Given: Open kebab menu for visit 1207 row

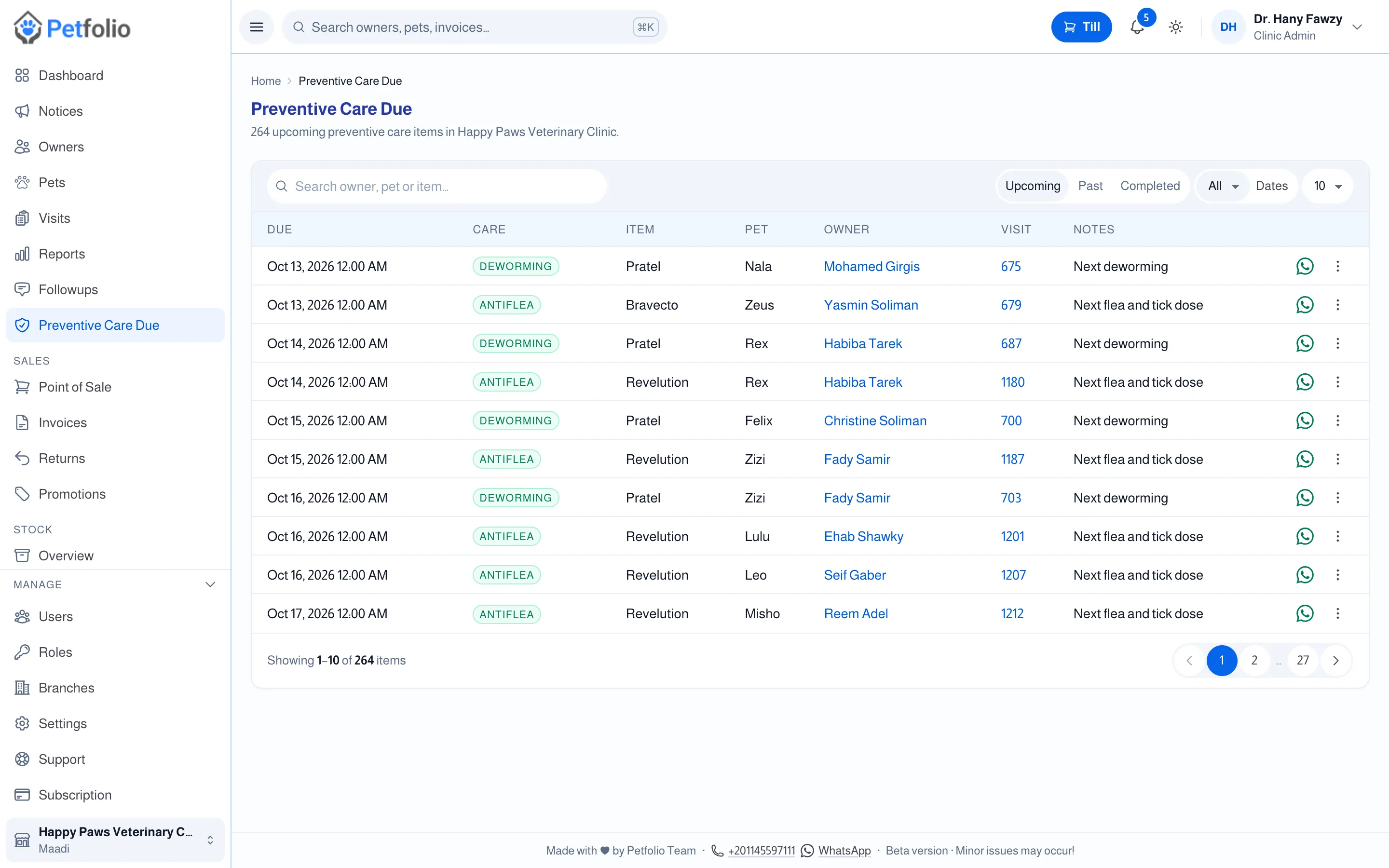Looking at the screenshot, I should coord(1337,575).
